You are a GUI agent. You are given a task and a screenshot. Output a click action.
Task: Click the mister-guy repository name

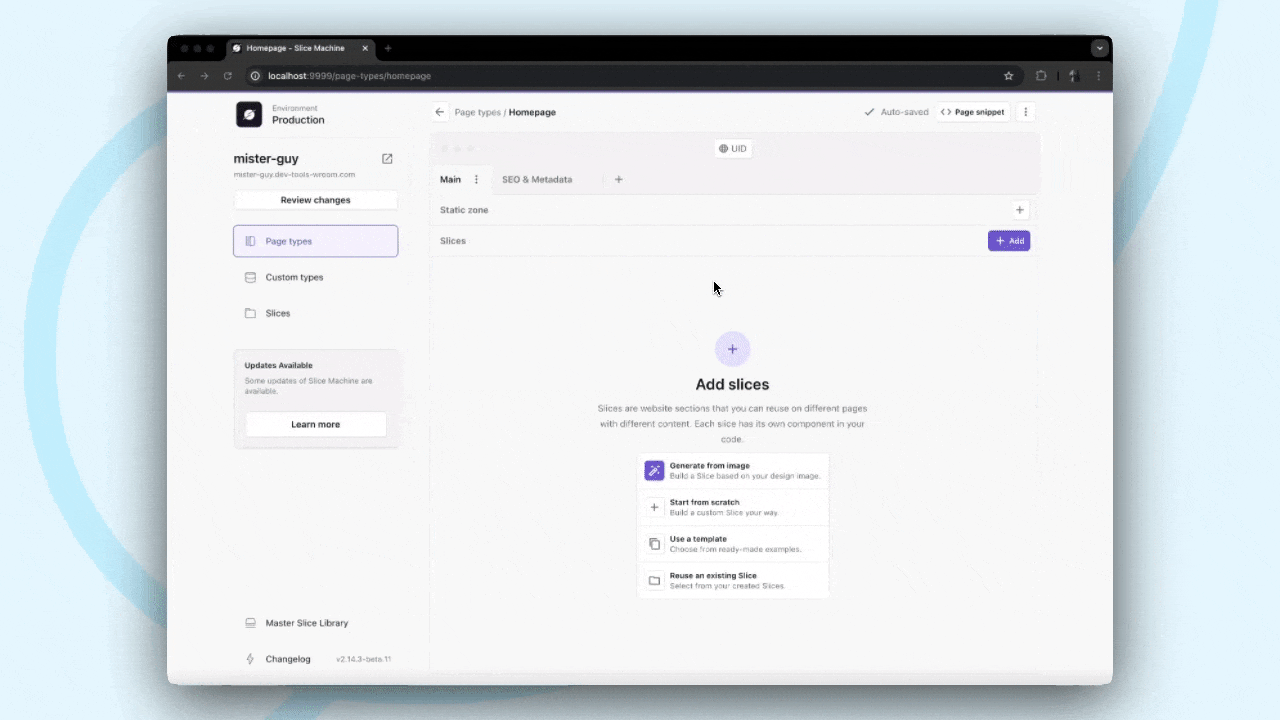tap(266, 159)
